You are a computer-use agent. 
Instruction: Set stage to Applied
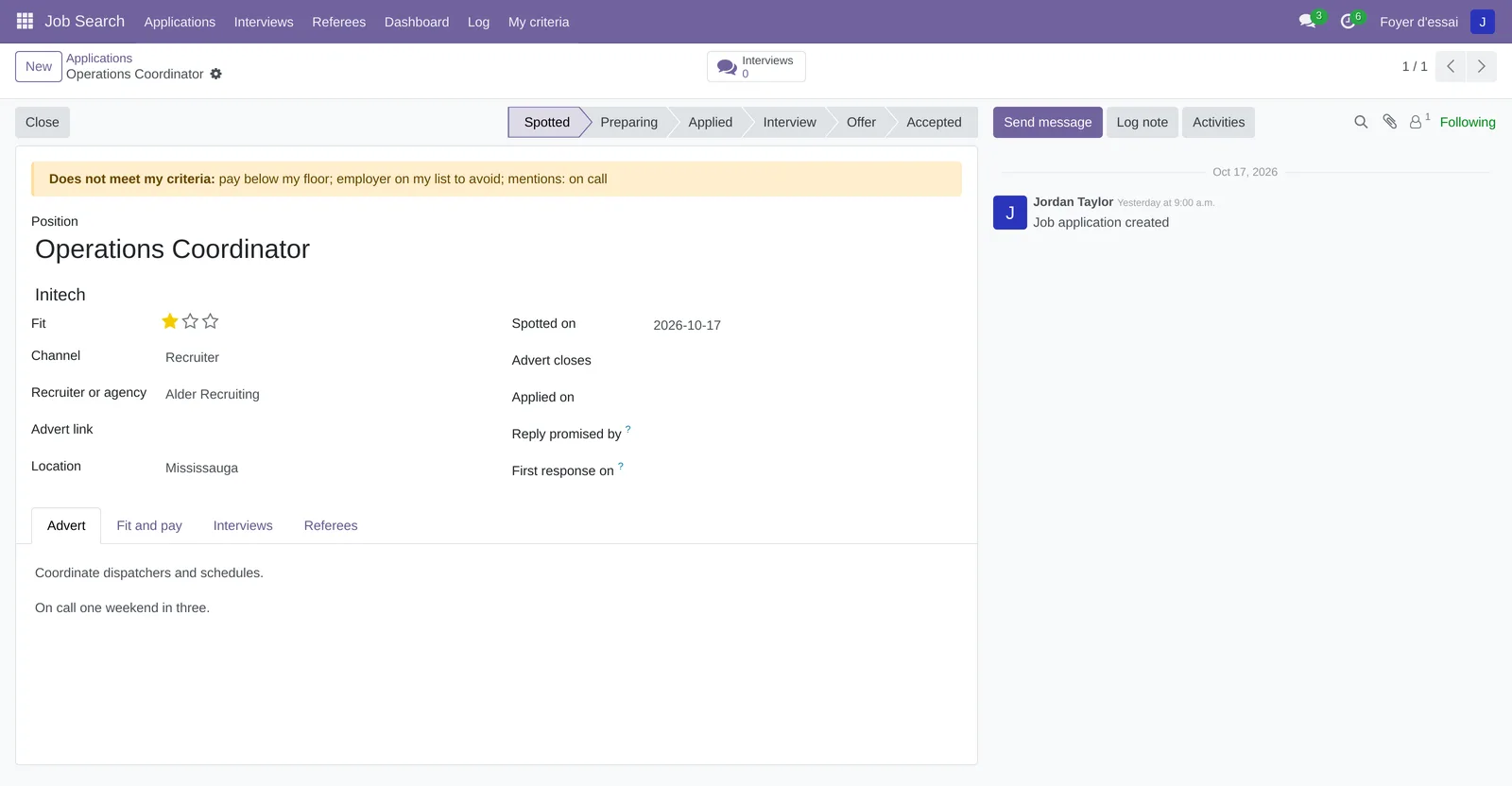(x=710, y=122)
